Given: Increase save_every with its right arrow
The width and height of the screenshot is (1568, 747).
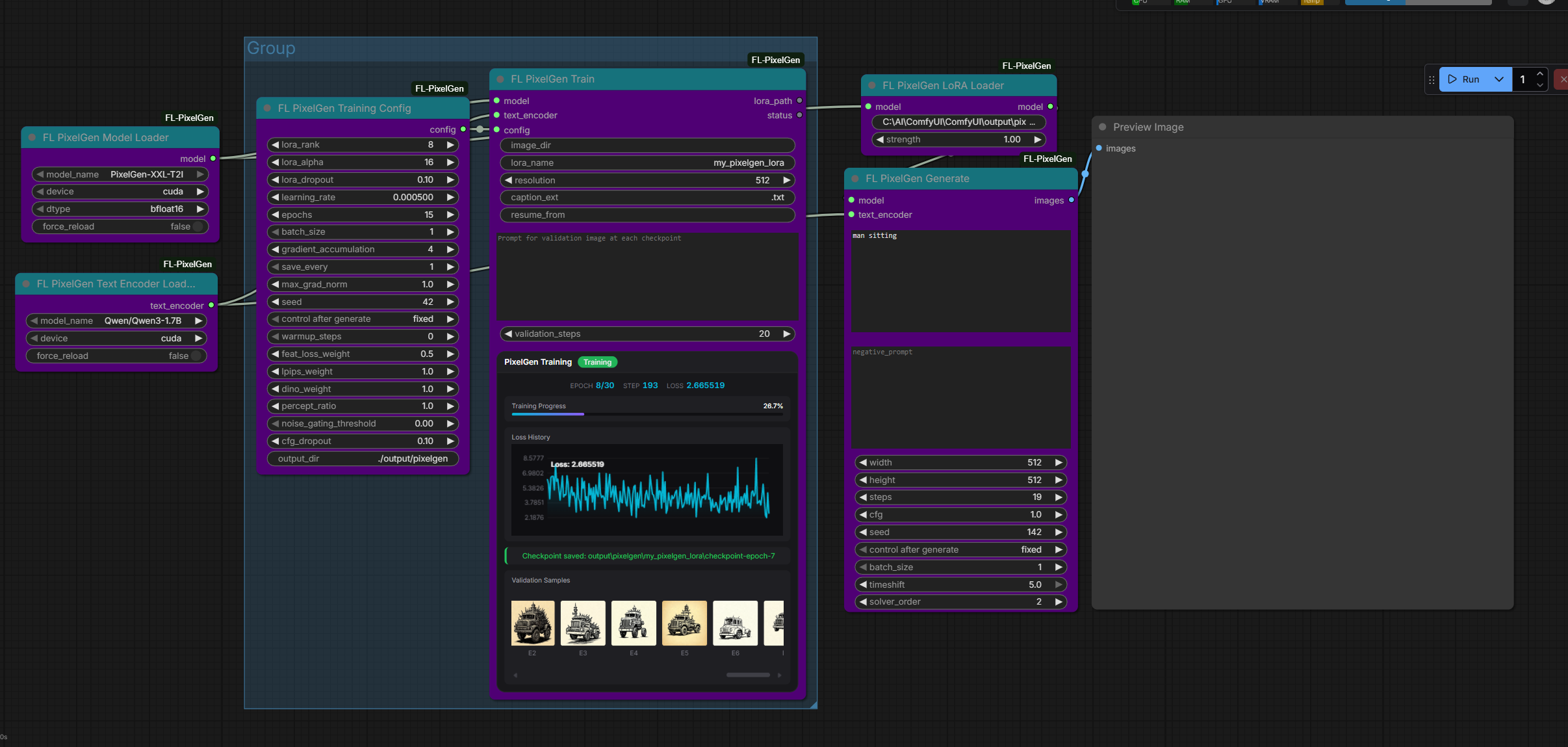Looking at the screenshot, I should click(450, 267).
